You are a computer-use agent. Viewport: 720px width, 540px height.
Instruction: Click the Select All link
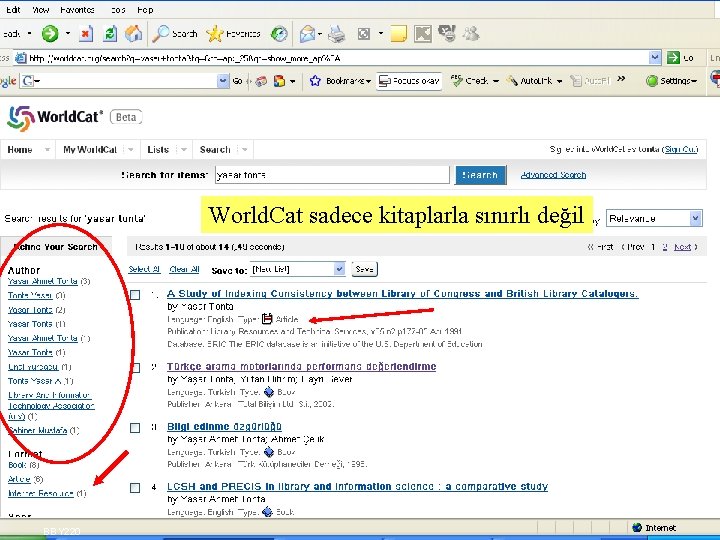coord(144,269)
